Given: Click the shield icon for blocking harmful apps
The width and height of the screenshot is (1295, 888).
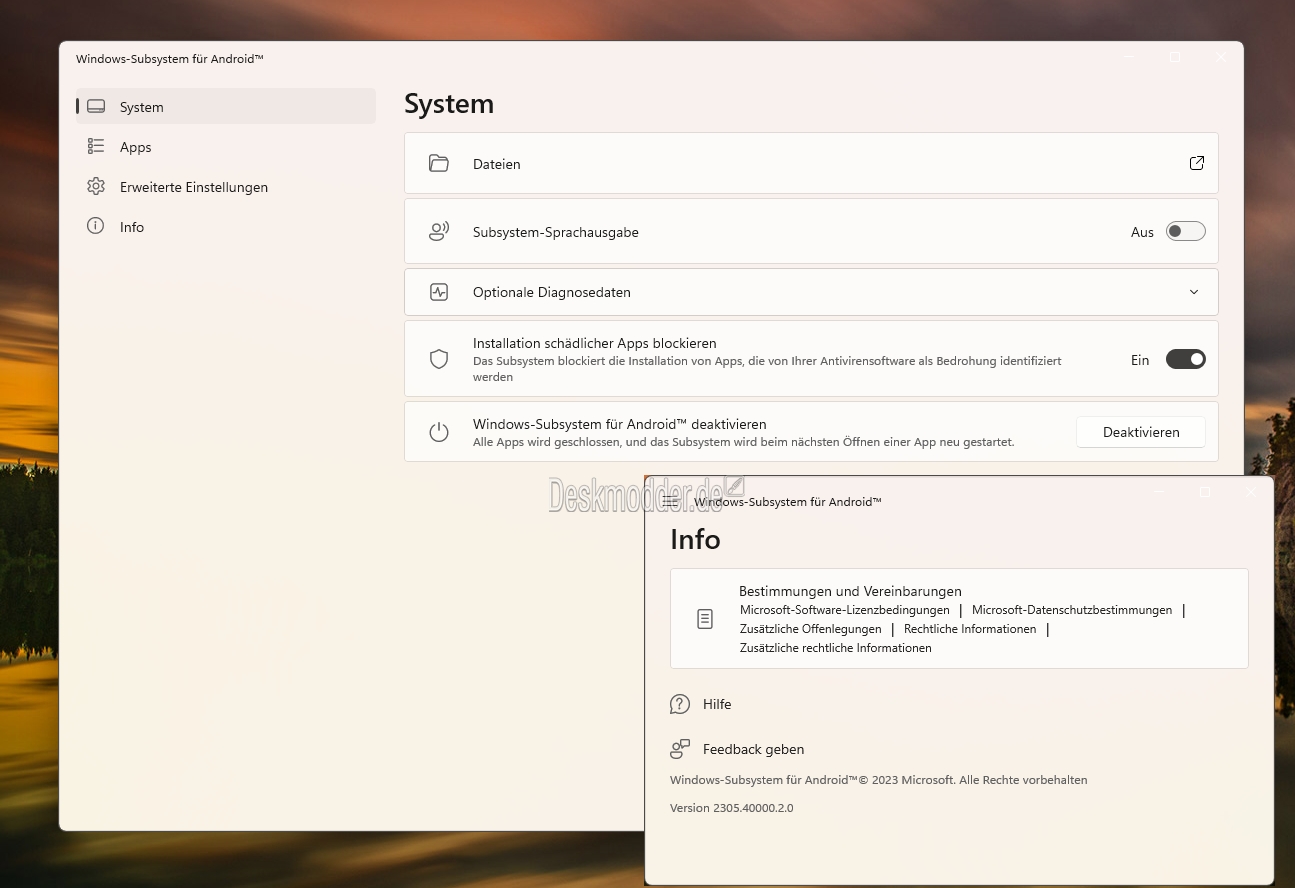Looking at the screenshot, I should 439,359.
